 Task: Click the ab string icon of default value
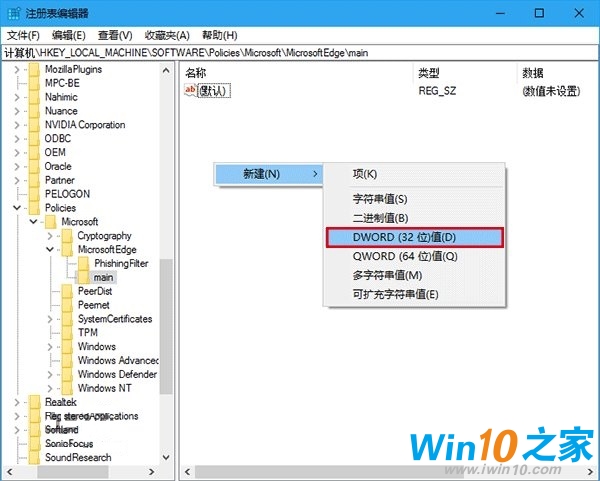coord(192,91)
